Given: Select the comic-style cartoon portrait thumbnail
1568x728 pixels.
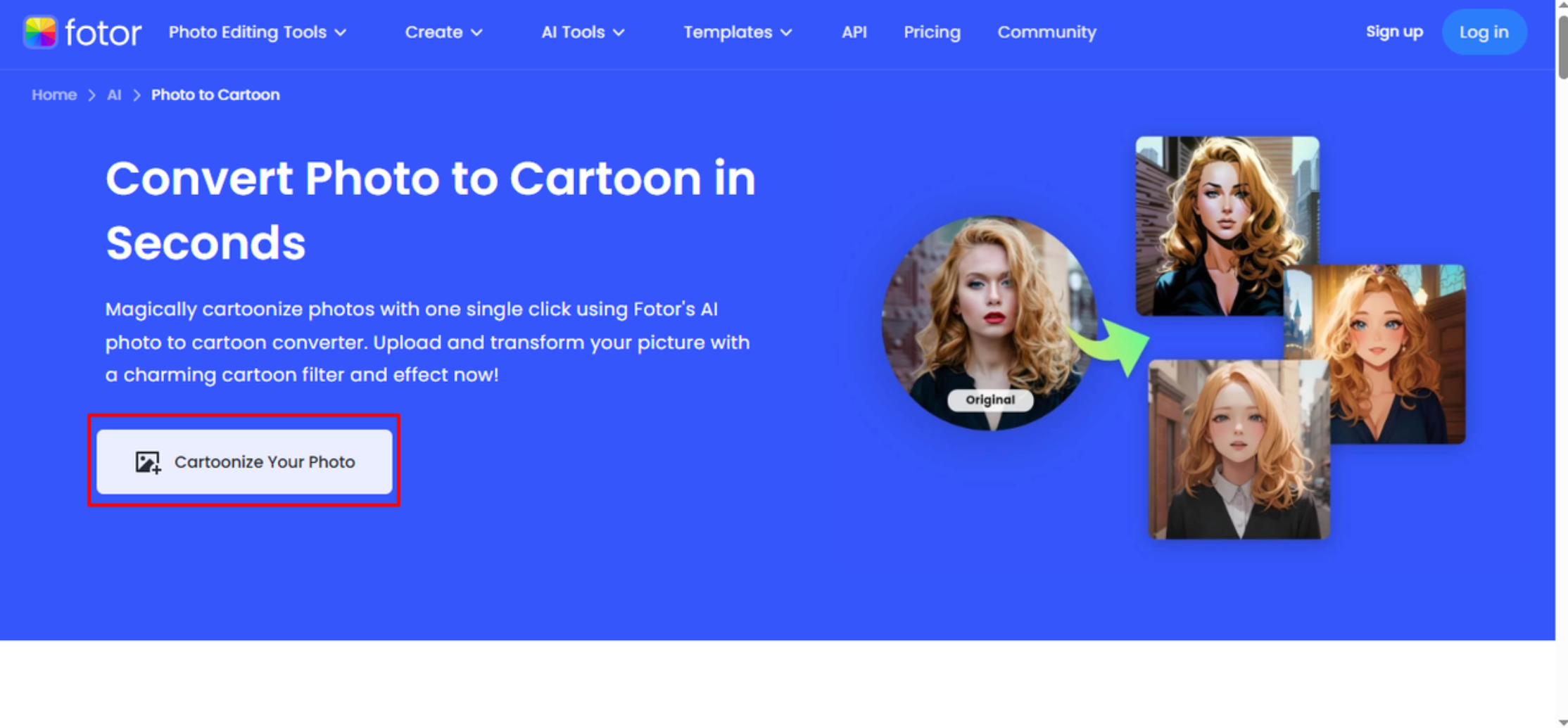Looking at the screenshot, I should pyautogui.click(x=1227, y=224).
